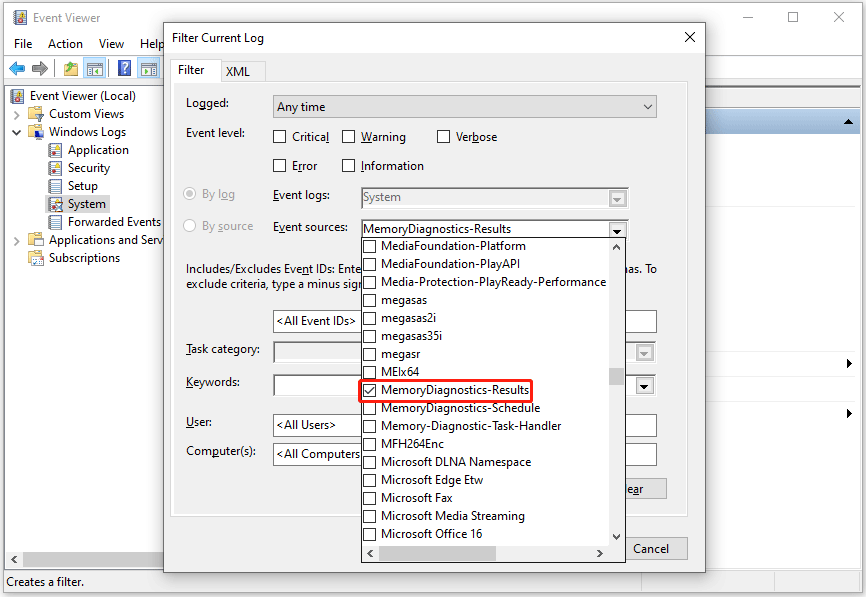The image size is (866, 597).
Task: Enable the Critical event level checkbox
Action: (279, 137)
